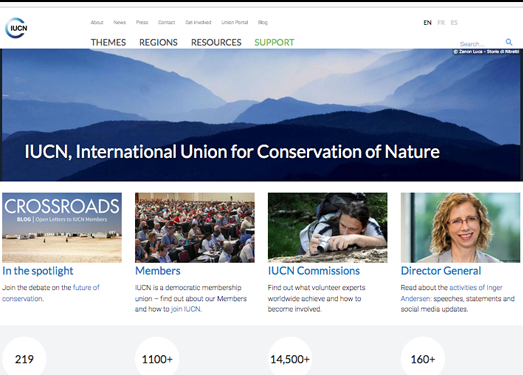This screenshot has height=375, width=523.
Task: Open the News link
Action: tap(119, 22)
